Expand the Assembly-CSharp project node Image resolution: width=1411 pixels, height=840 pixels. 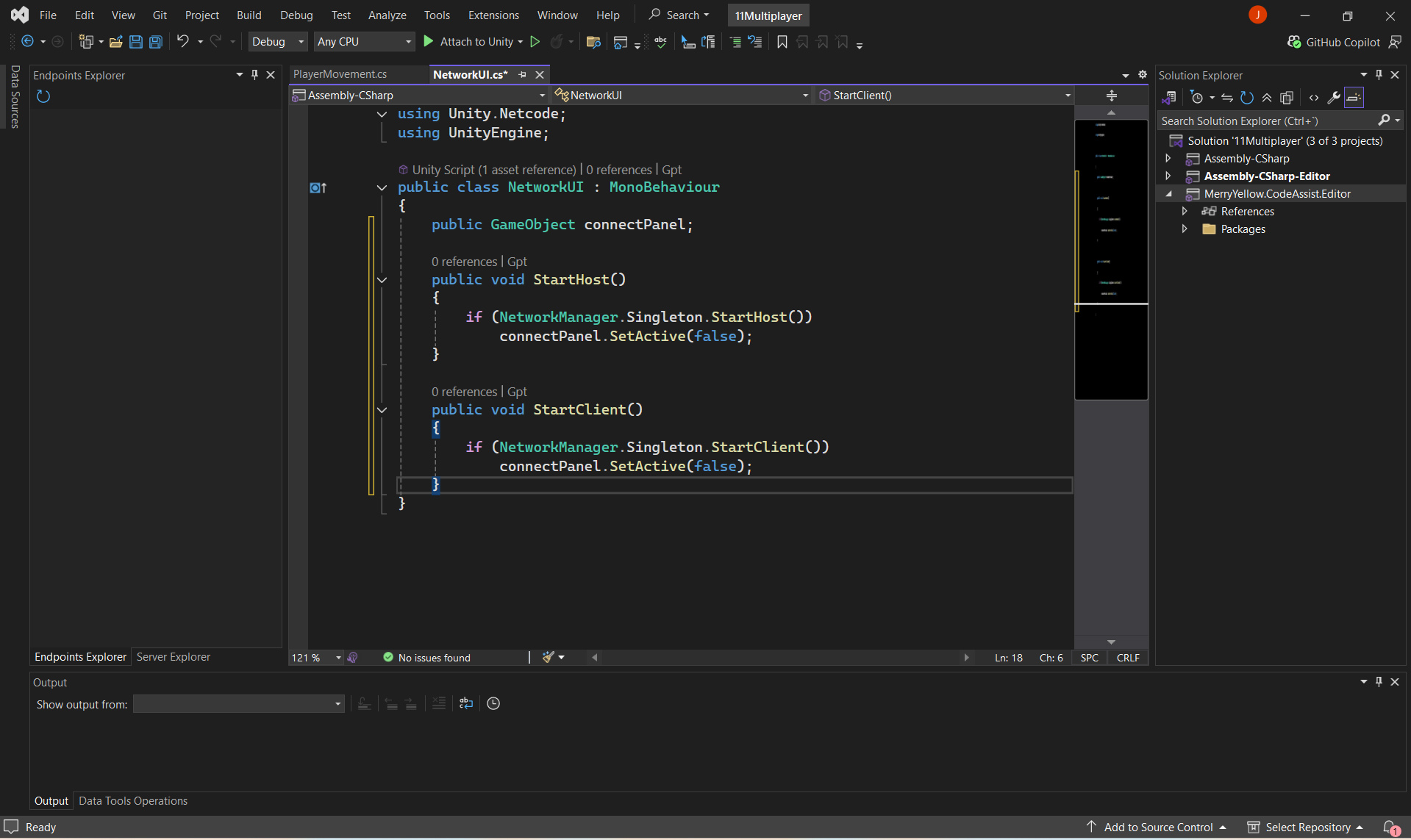[x=1168, y=159]
